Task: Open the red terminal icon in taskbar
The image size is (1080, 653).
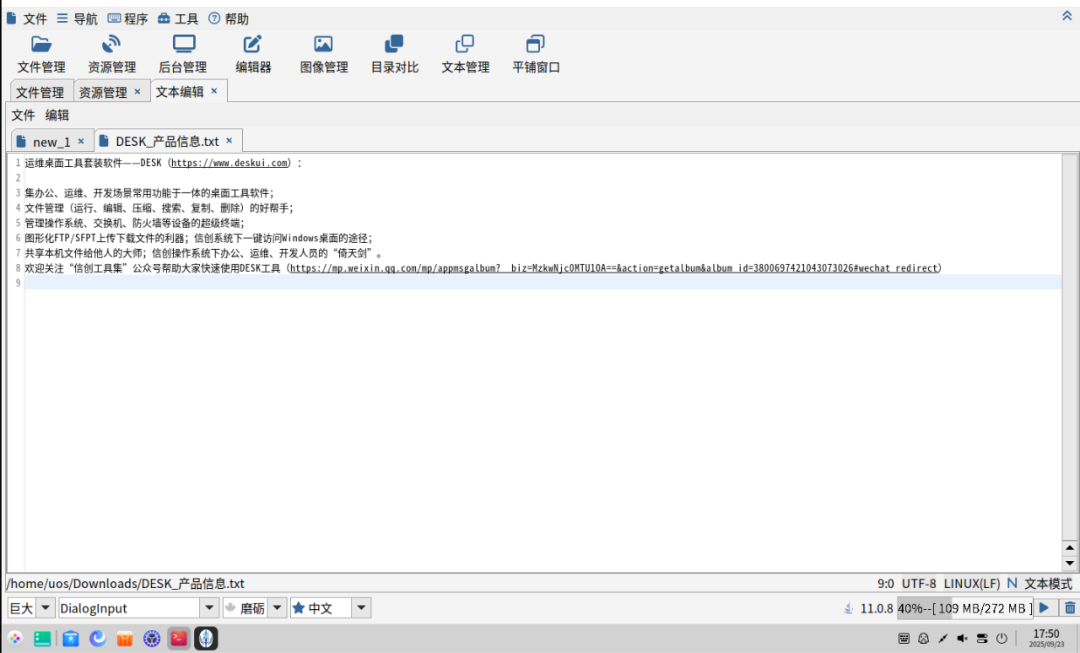Action: [x=178, y=639]
